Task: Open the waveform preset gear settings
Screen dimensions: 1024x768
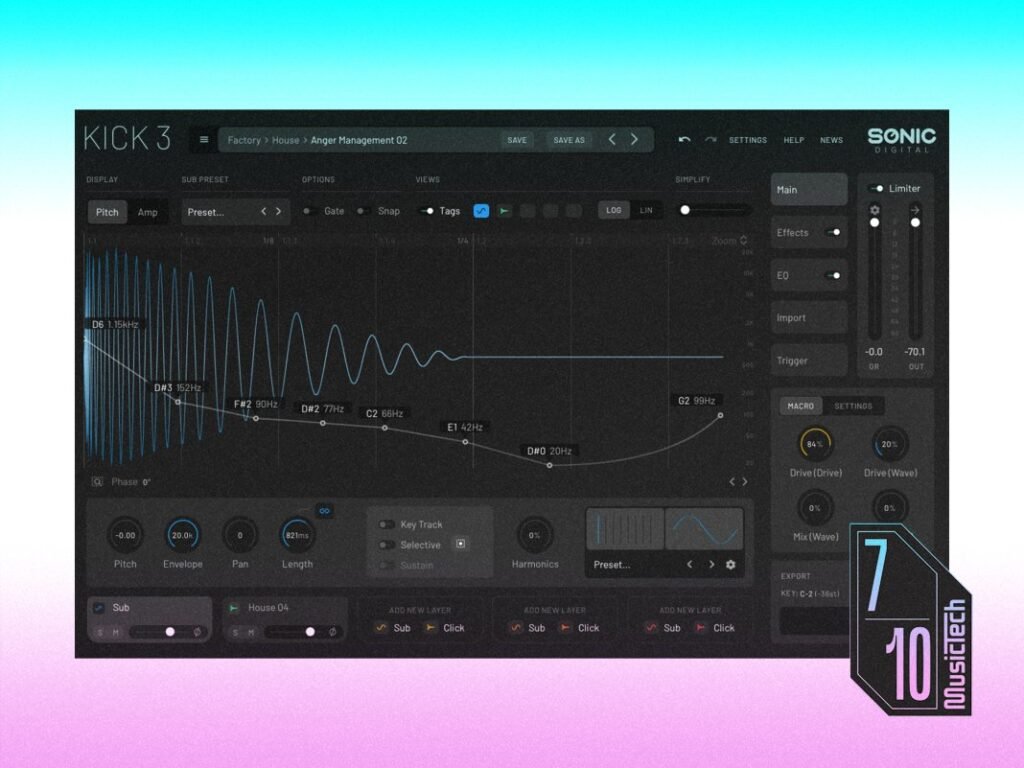Action: [x=731, y=565]
